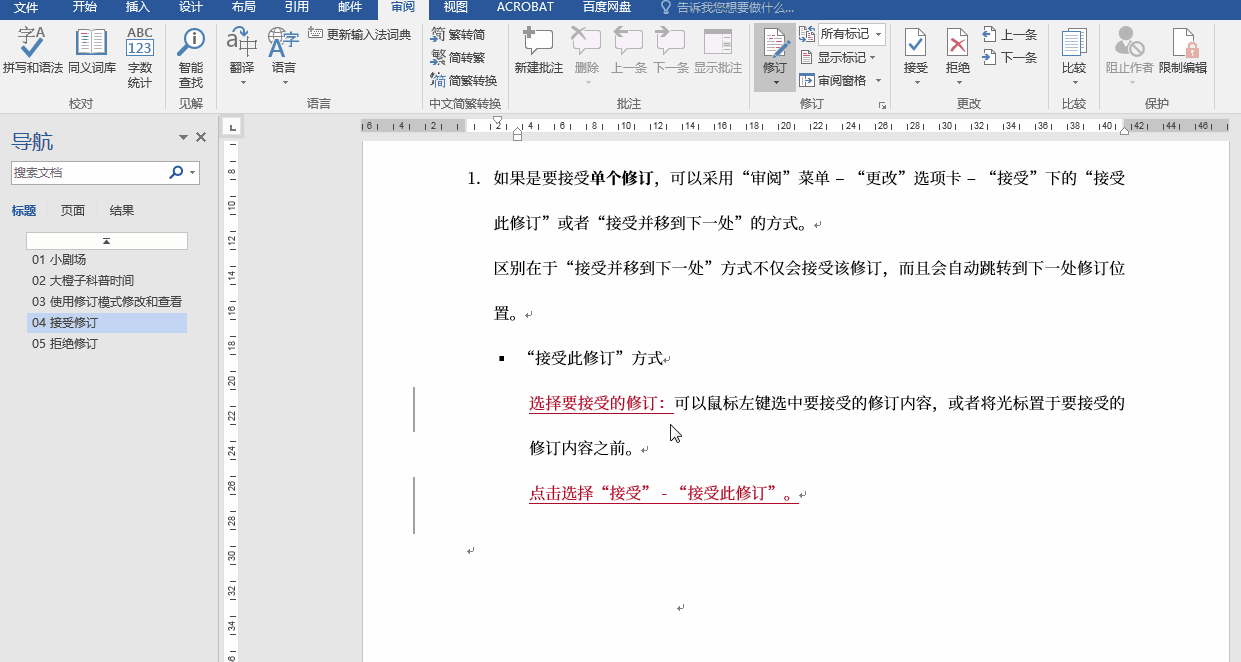Expand the 显示标记 show markup menu
Screen dimensions: 1241x662
840,56
